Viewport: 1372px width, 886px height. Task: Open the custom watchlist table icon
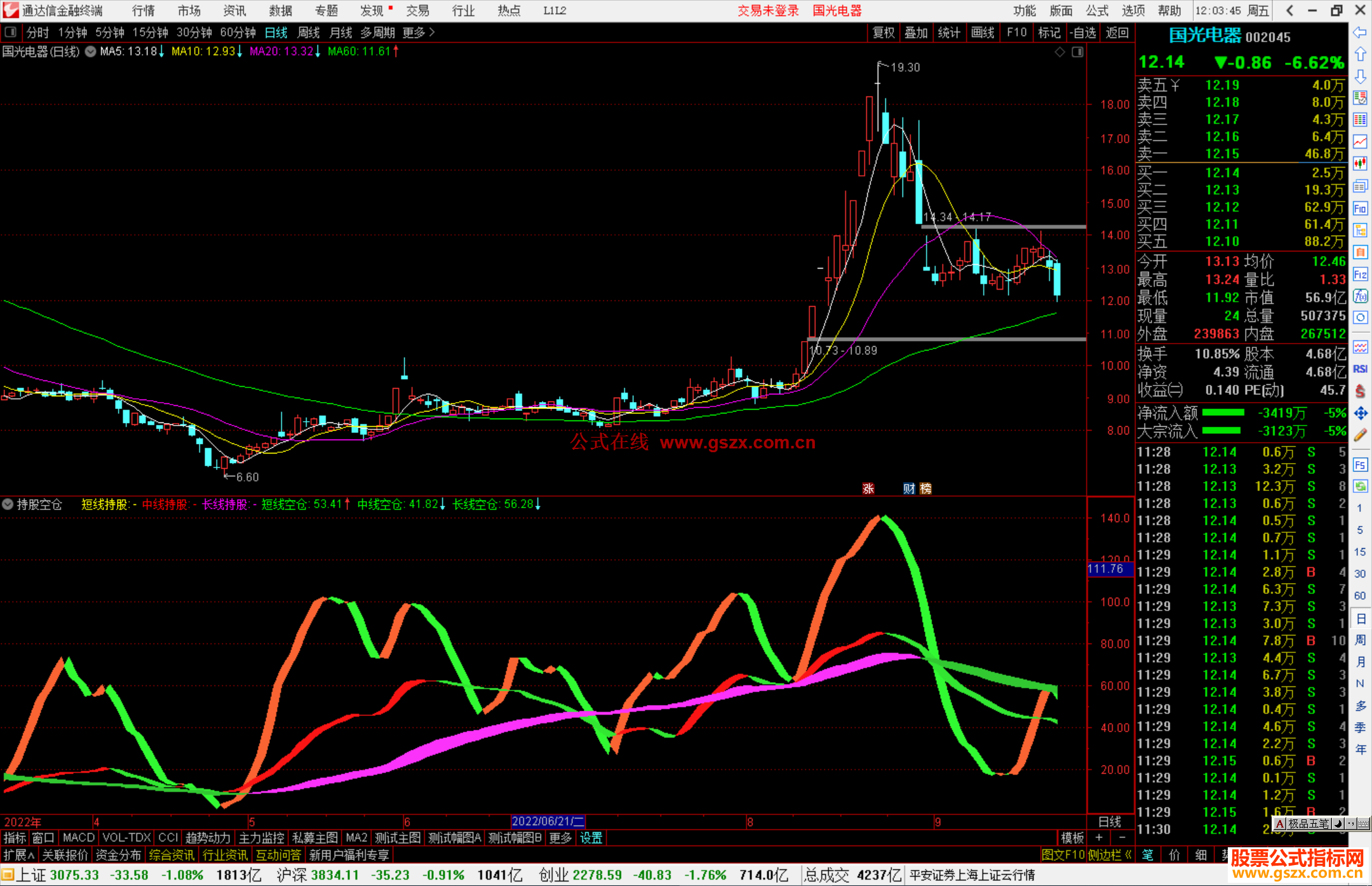pyautogui.click(x=1360, y=98)
